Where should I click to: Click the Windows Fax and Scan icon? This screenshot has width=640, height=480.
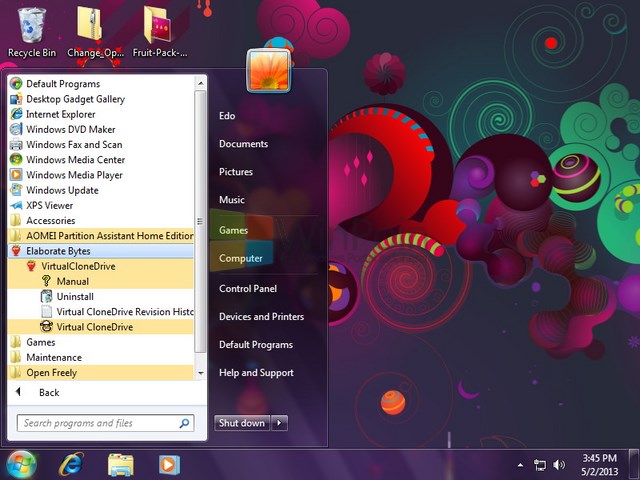(x=16, y=144)
